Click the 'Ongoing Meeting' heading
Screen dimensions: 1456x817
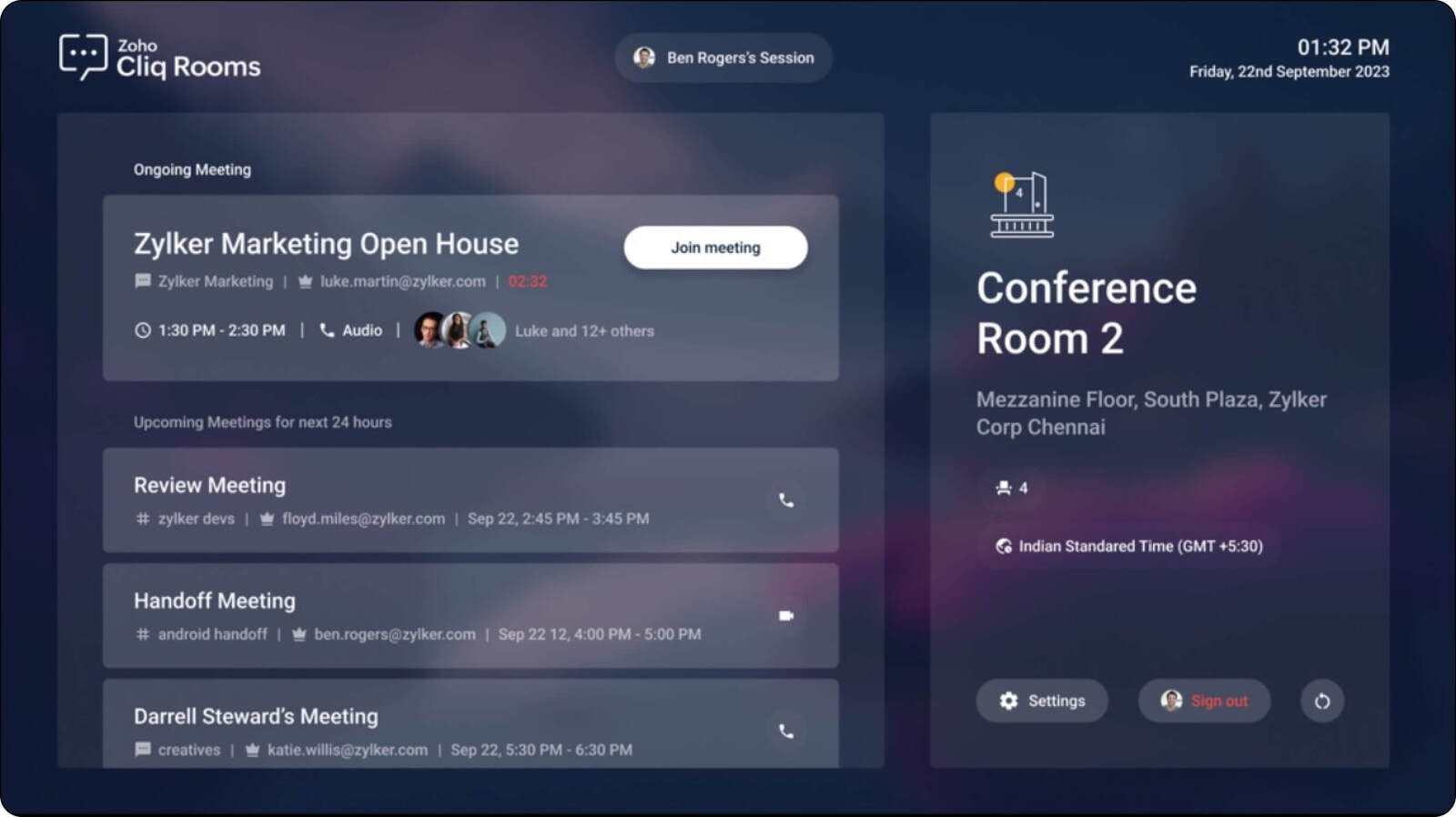point(192,169)
